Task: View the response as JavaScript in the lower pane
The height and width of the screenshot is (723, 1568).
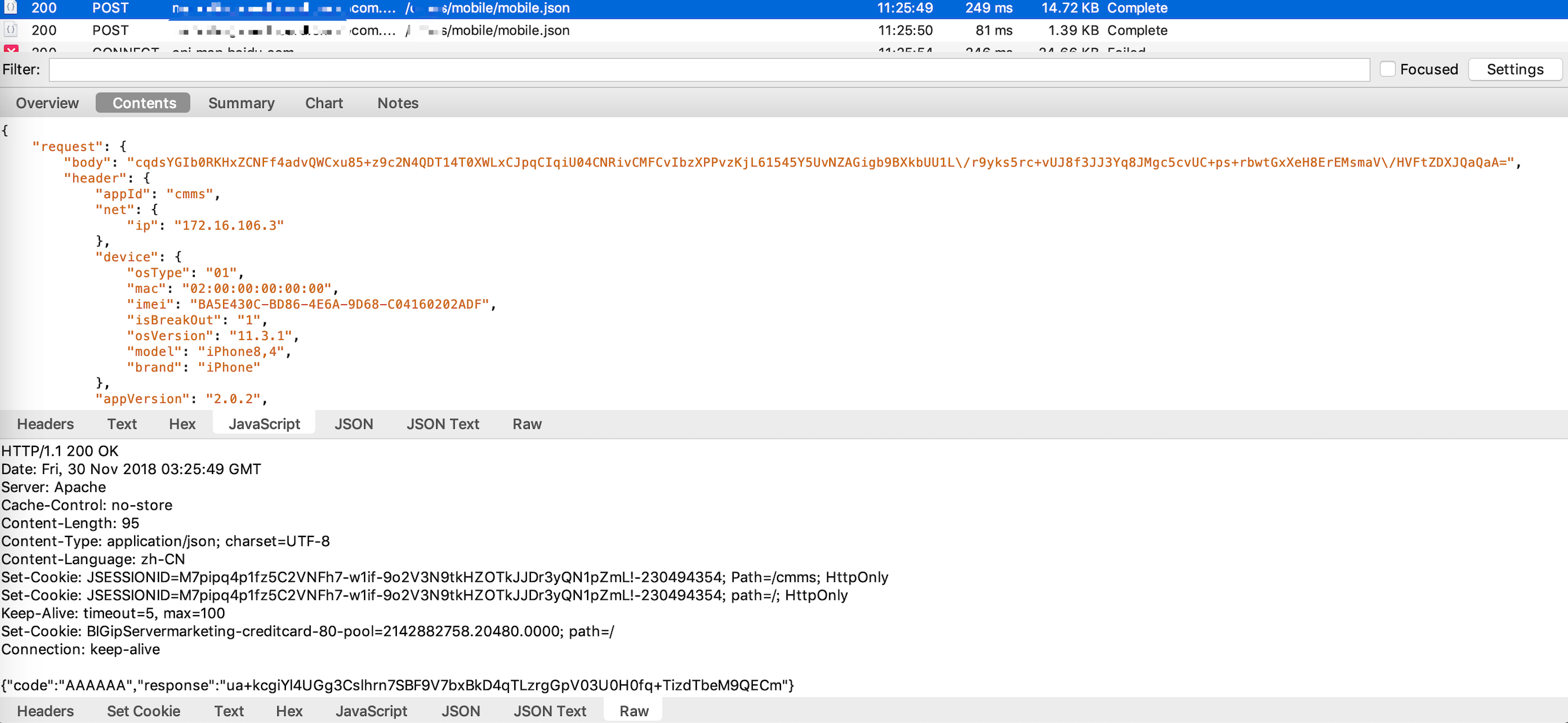Action: 371,711
